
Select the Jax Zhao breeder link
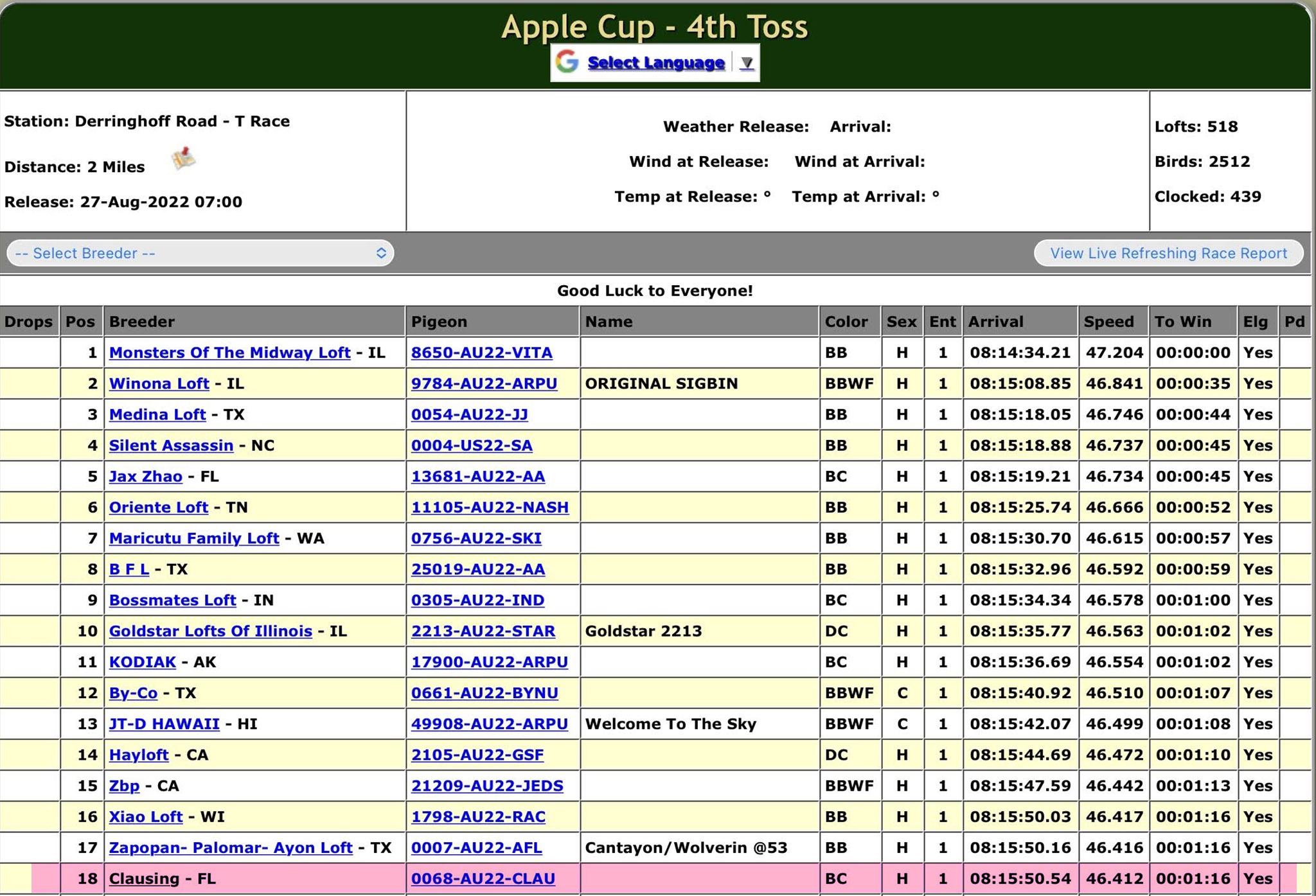tap(145, 476)
